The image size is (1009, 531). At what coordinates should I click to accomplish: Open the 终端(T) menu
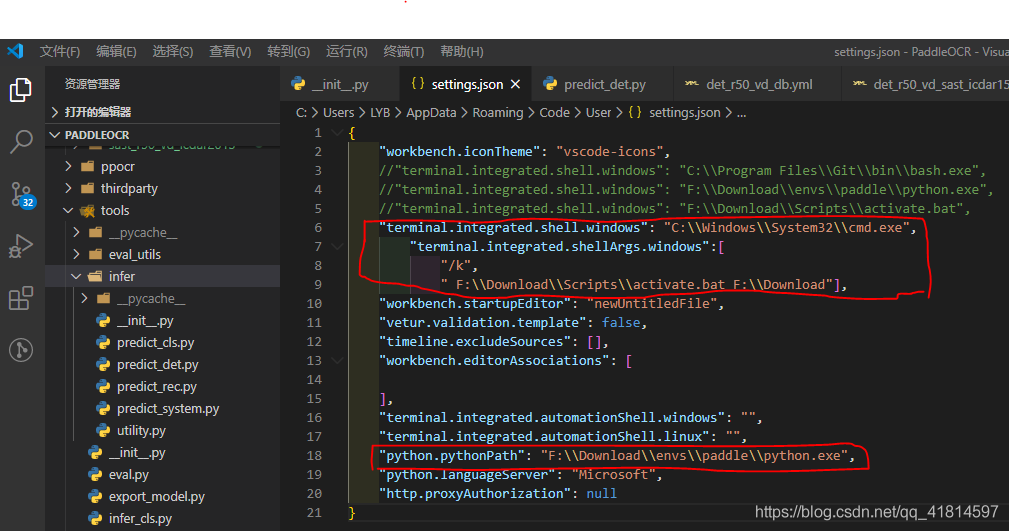(x=404, y=51)
